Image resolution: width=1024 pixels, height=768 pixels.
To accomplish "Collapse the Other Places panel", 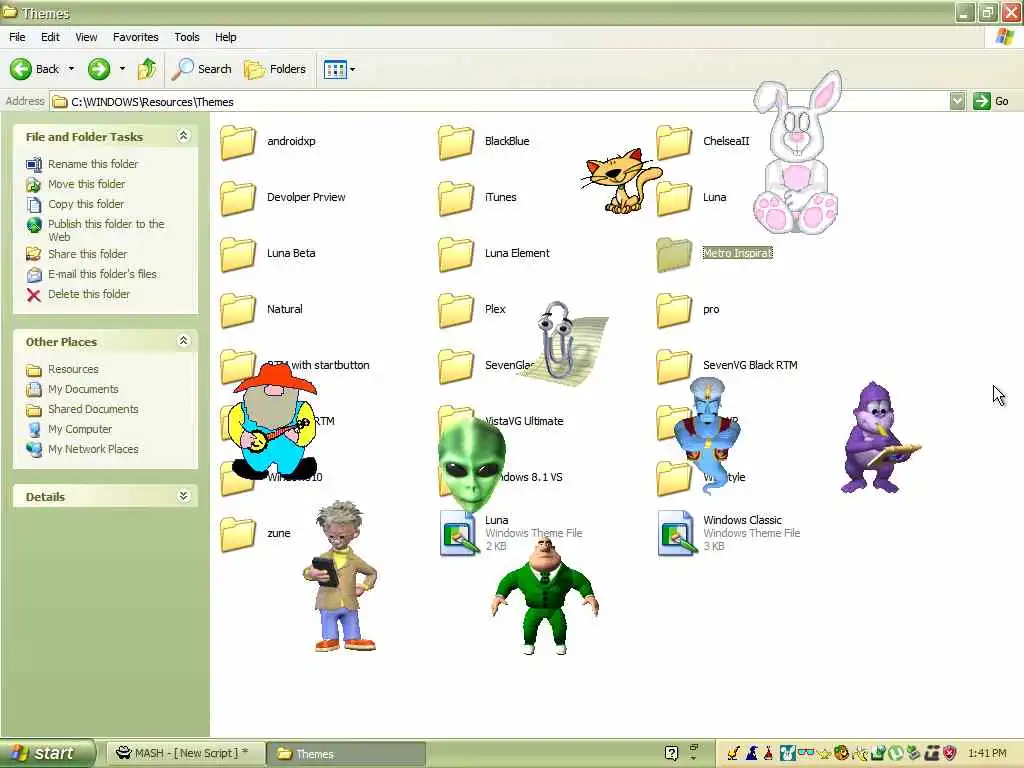I will pos(184,341).
